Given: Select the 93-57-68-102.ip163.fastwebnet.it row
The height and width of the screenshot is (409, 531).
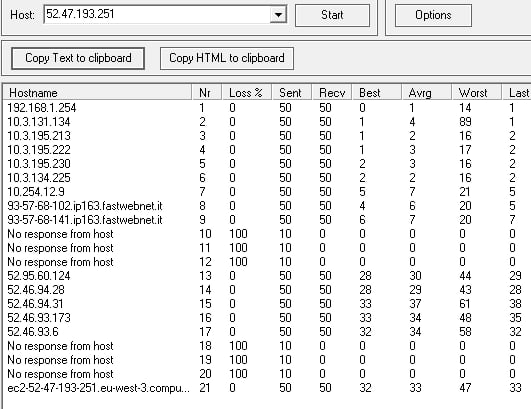Looking at the screenshot, I should (x=267, y=206).
